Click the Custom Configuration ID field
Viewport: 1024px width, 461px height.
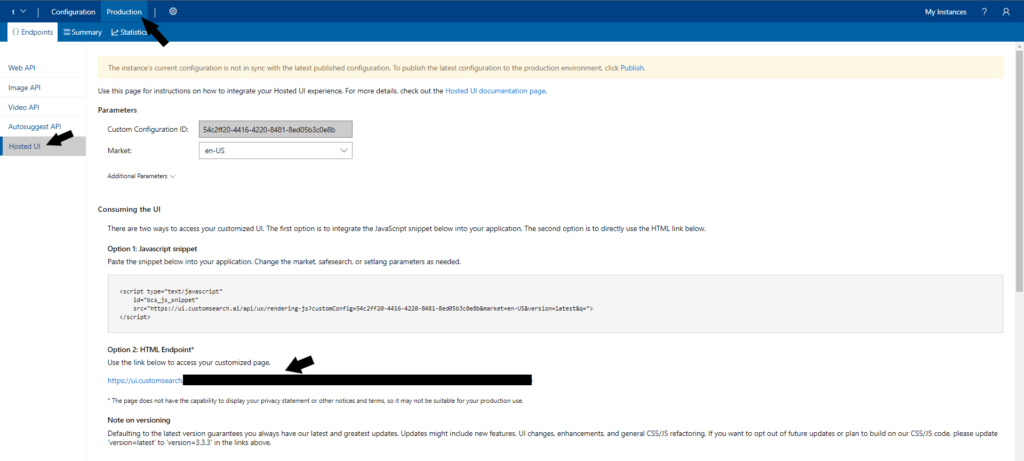276,130
